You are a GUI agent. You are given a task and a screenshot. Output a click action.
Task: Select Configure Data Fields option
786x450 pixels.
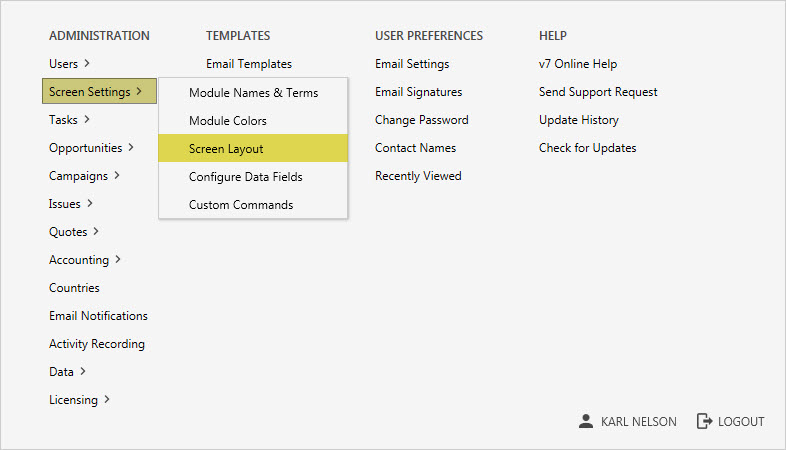coord(245,177)
